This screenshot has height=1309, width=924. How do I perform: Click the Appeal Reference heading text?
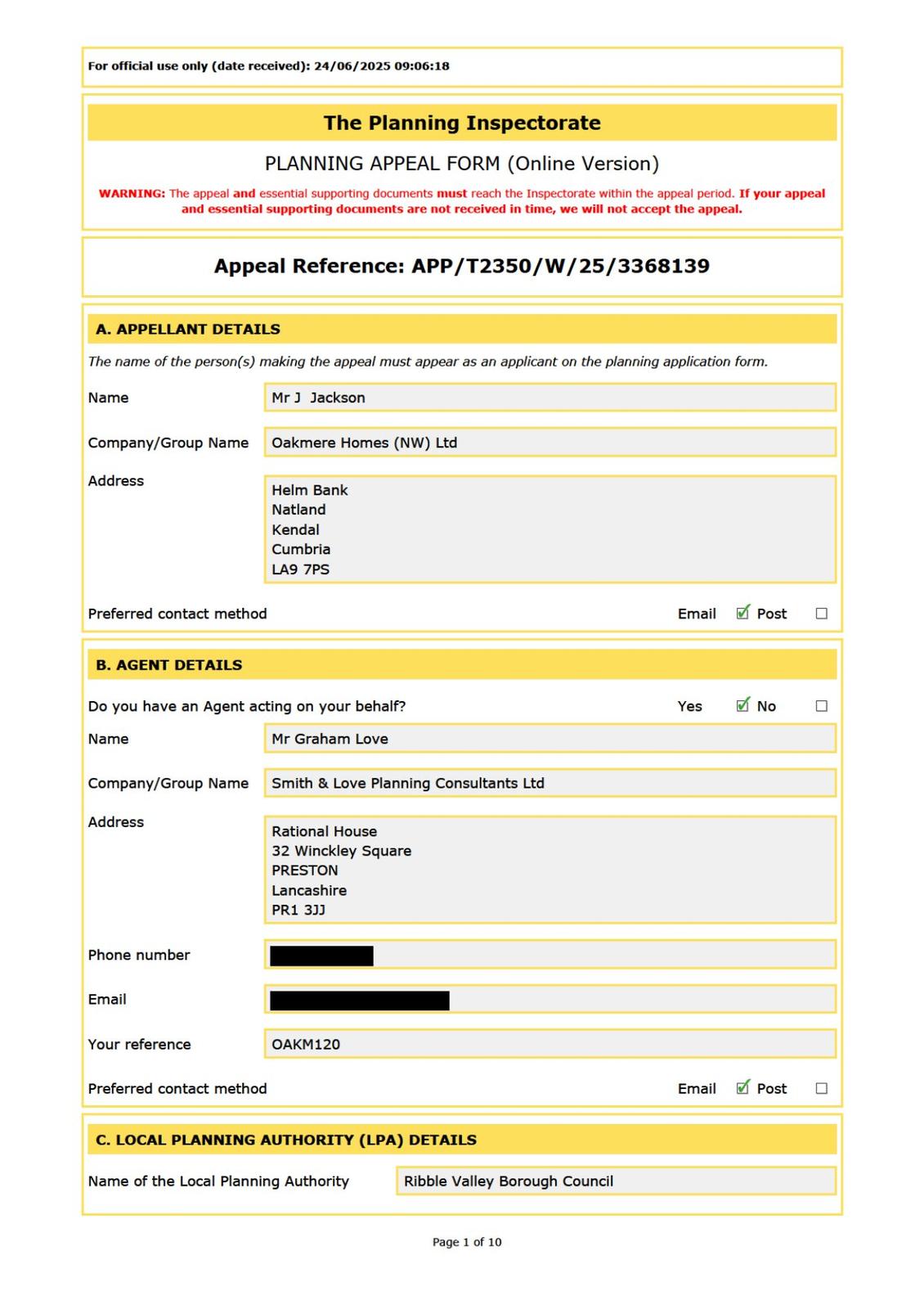[x=462, y=266]
